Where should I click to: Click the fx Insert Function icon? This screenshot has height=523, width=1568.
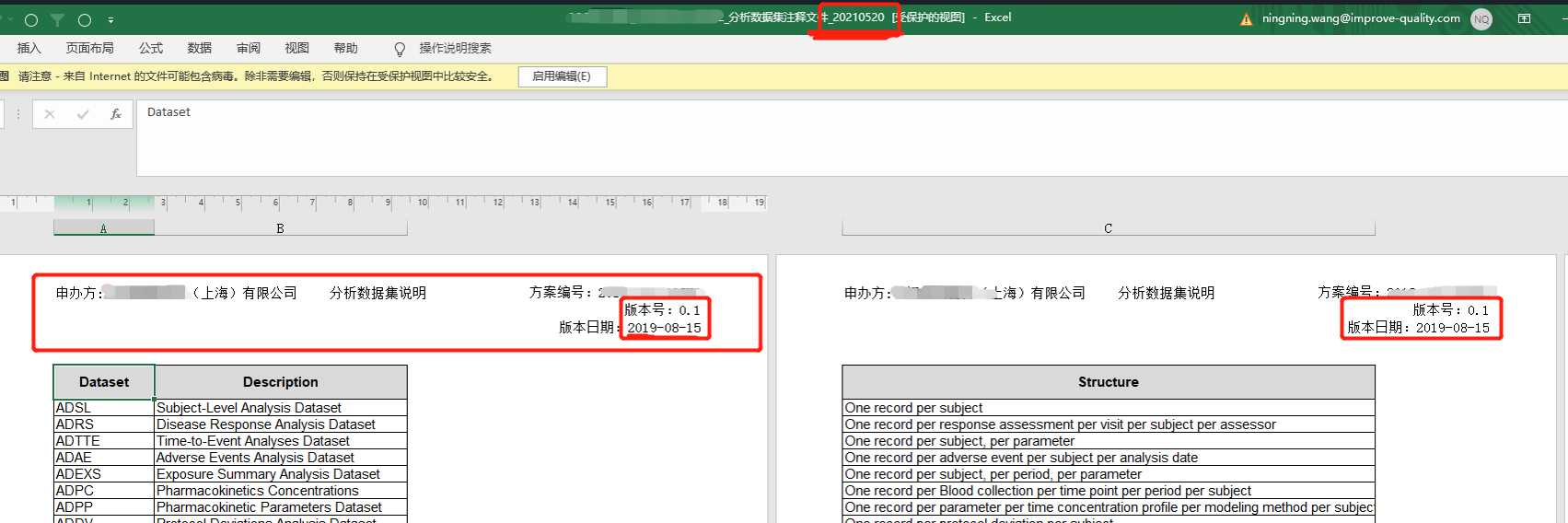116,114
